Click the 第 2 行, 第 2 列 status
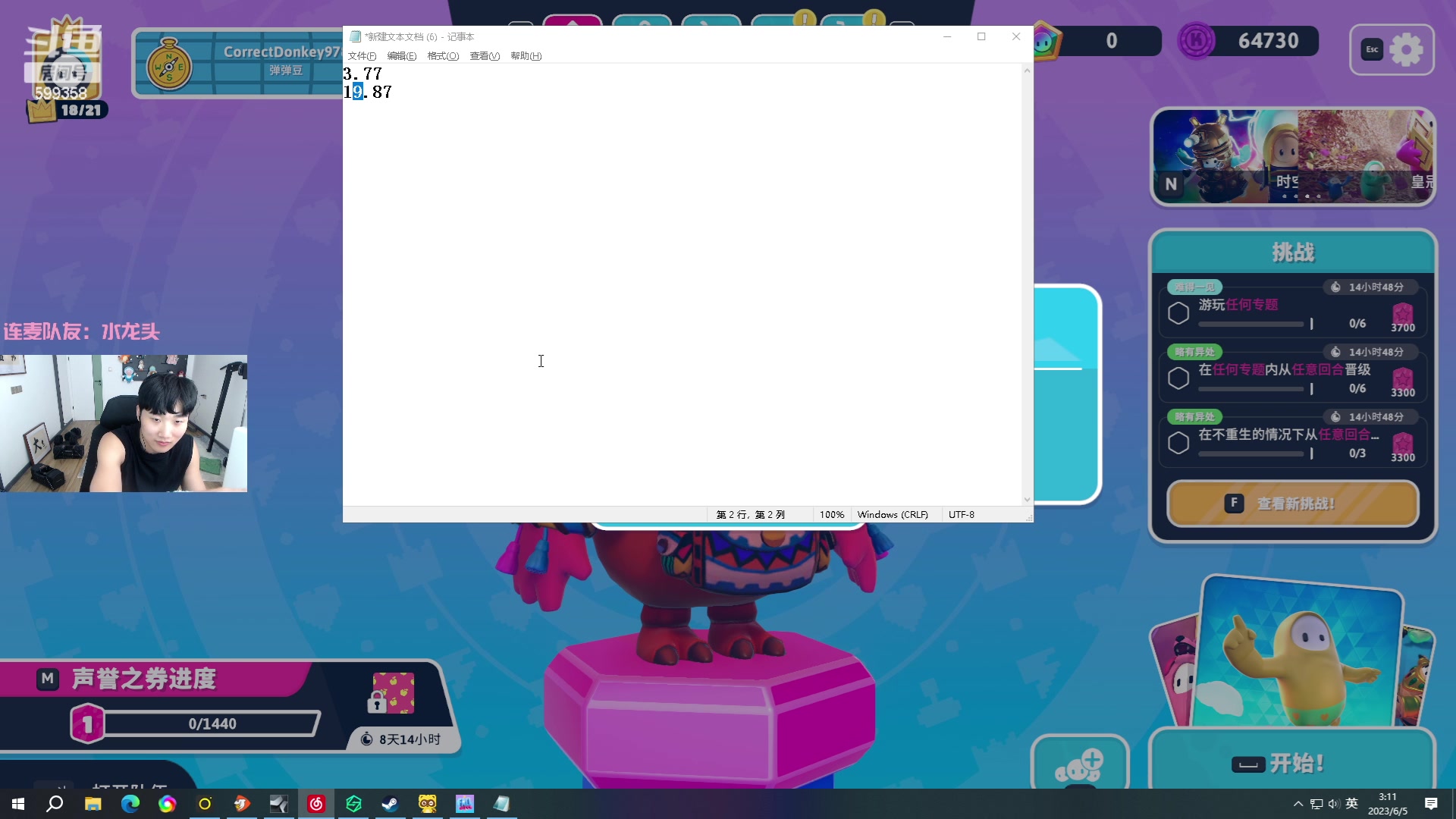The height and width of the screenshot is (819, 1456). pyautogui.click(x=751, y=515)
